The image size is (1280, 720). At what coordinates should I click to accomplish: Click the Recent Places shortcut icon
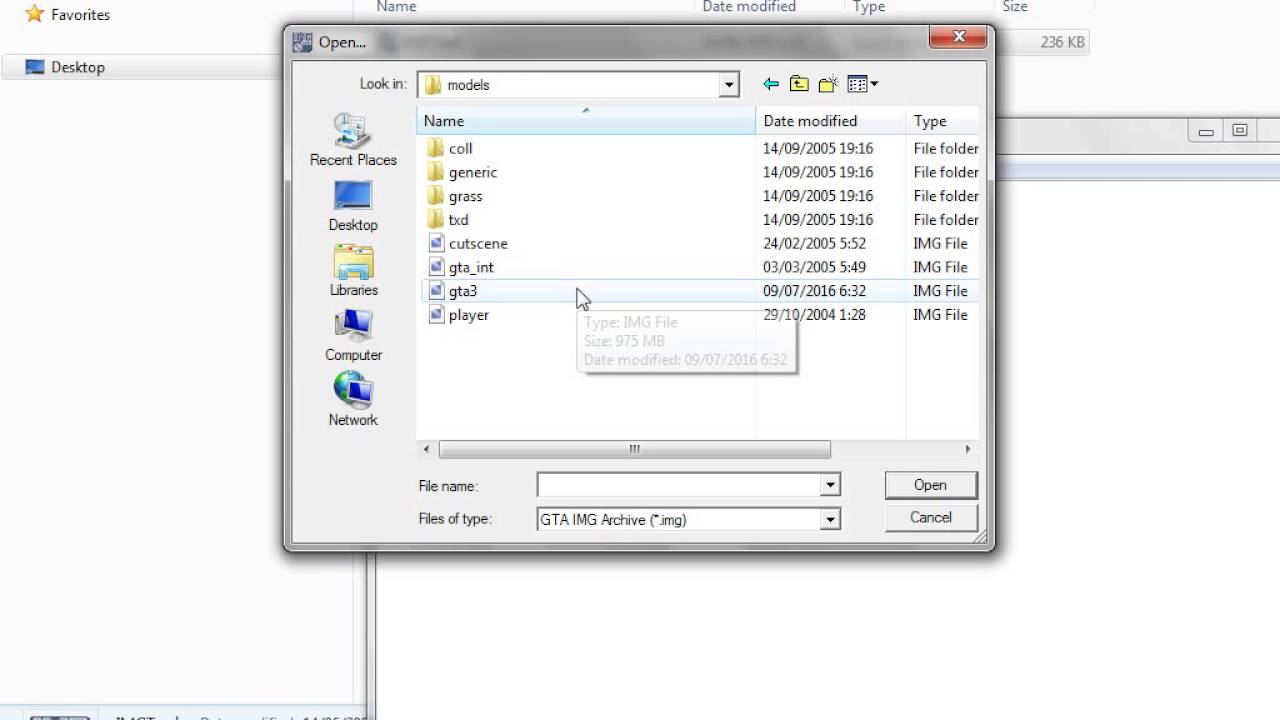point(353,131)
